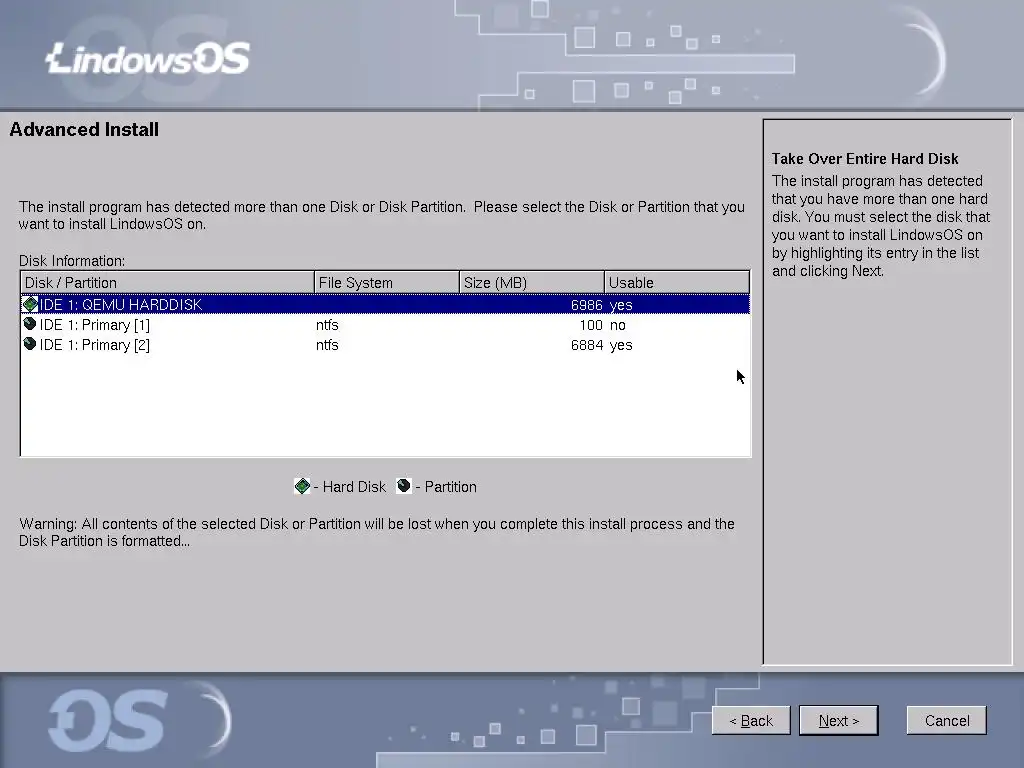1024x768 pixels.
Task: Select the IDE 1: QEMU HARDDISK row
Action: [x=385, y=304]
